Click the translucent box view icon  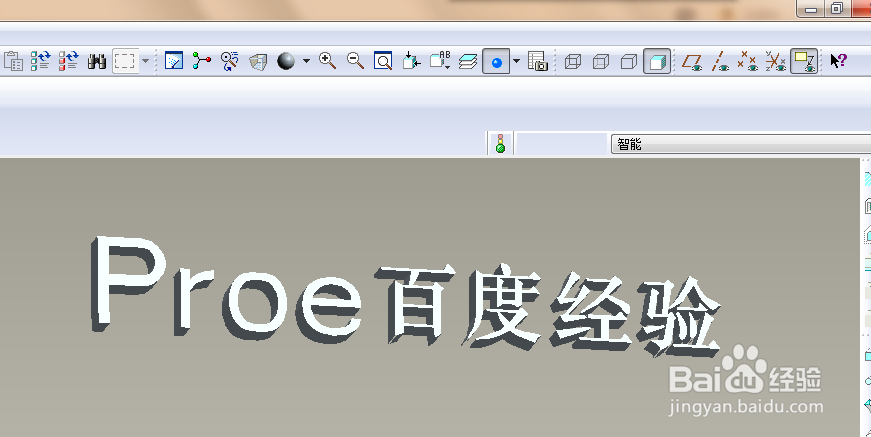pyautogui.click(x=258, y=61)
